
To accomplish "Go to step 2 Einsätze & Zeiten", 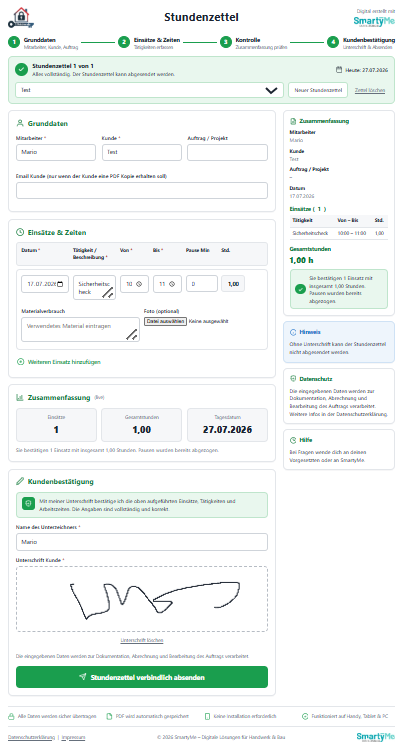I will click(149, 43).
